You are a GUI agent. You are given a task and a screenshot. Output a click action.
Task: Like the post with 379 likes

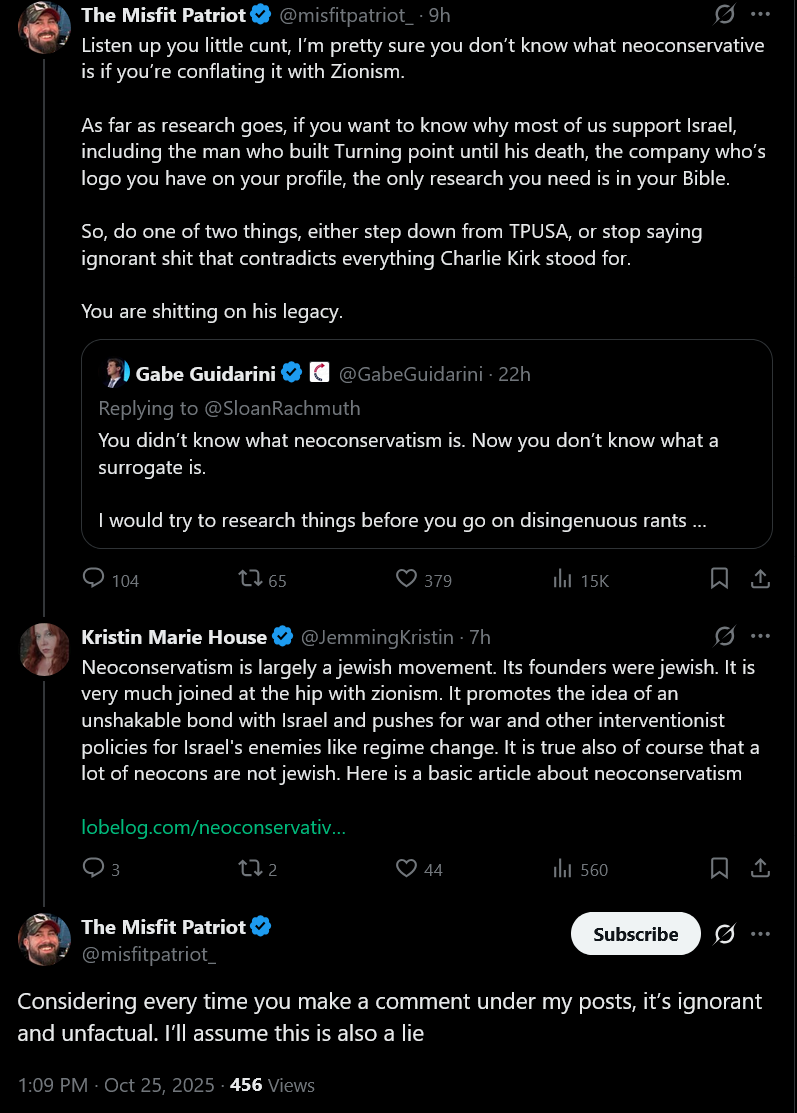[x=406, y=579]
